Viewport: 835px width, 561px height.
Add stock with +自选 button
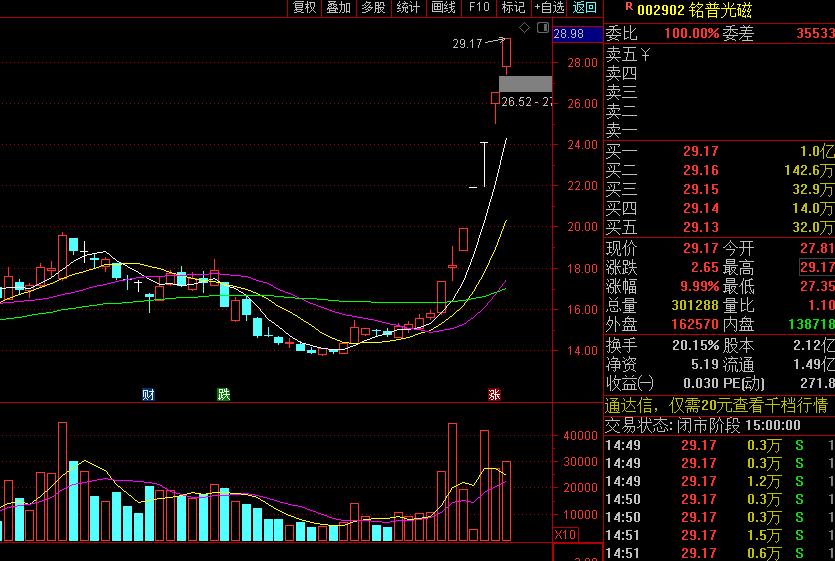click(549, 7)
